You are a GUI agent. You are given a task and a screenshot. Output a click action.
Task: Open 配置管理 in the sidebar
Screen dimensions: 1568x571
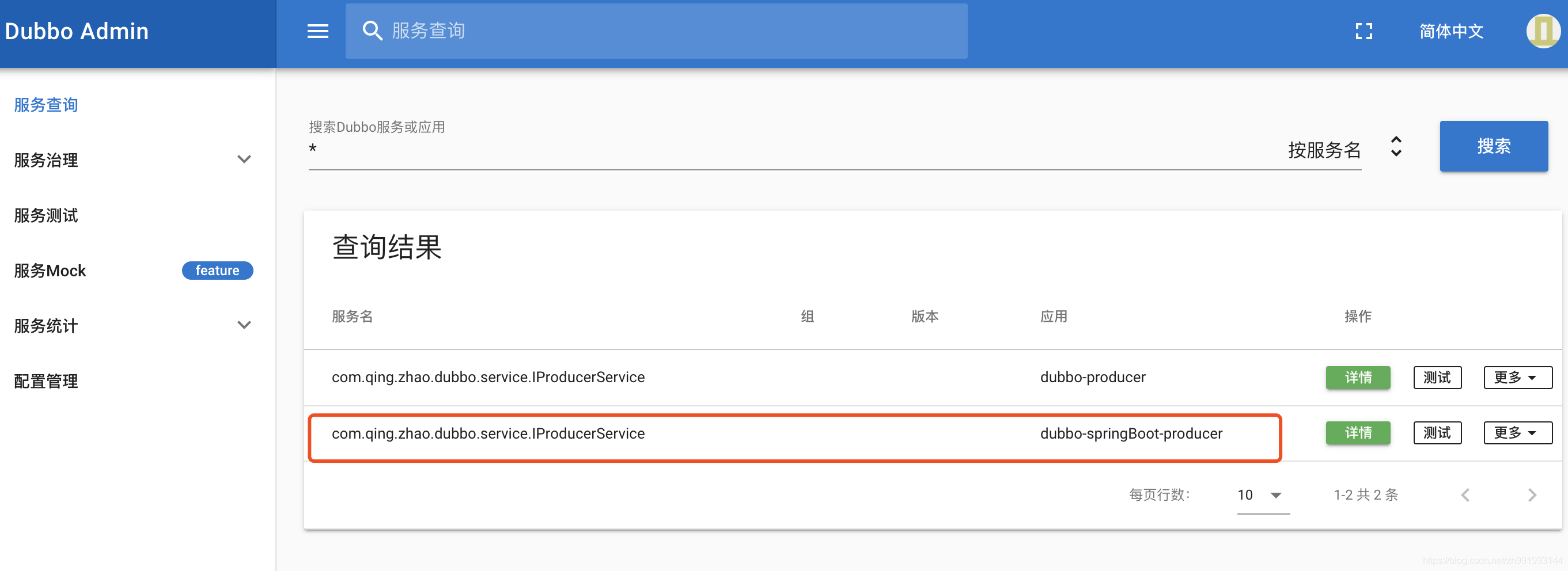click(46, 381)
